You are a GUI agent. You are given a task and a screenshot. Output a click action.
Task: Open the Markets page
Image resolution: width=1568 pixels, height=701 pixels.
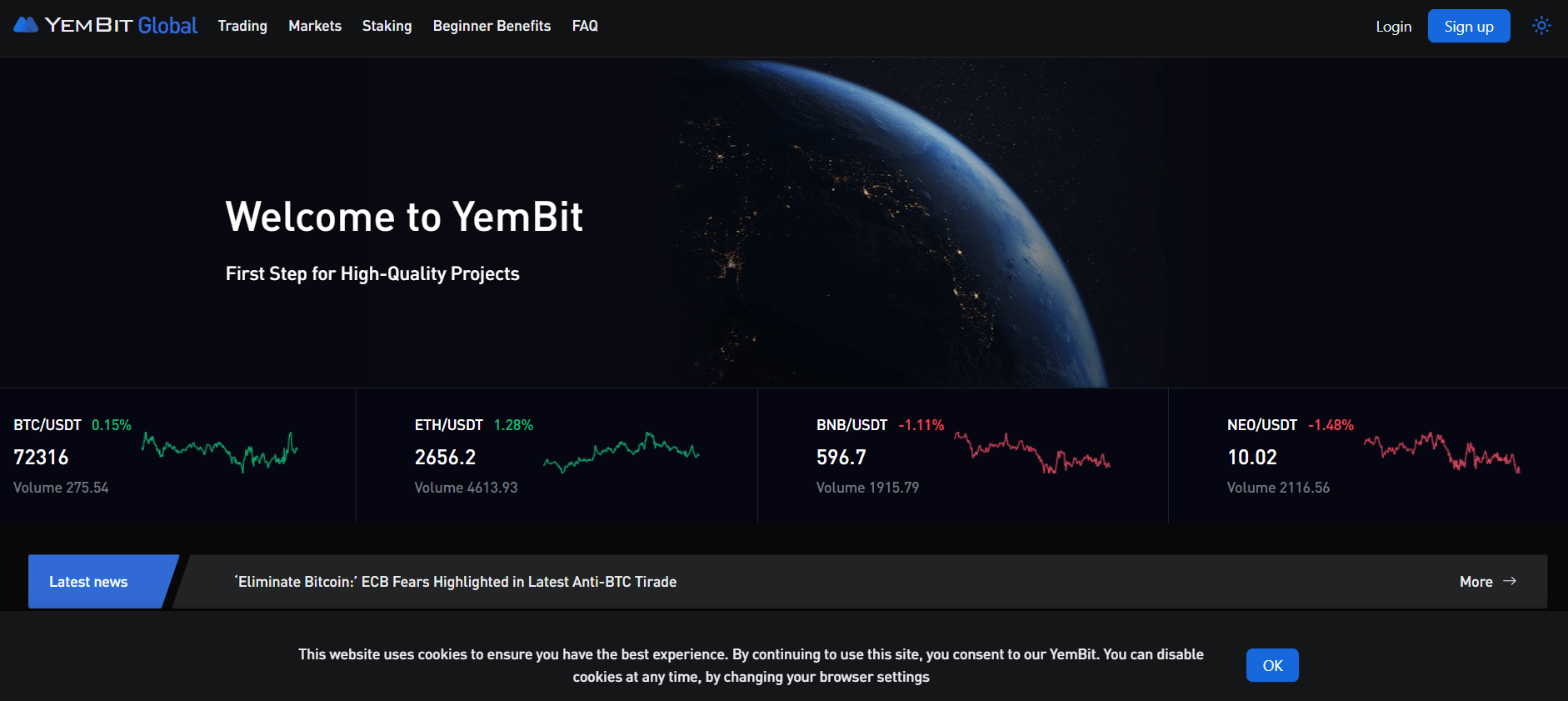coord(314,26)
